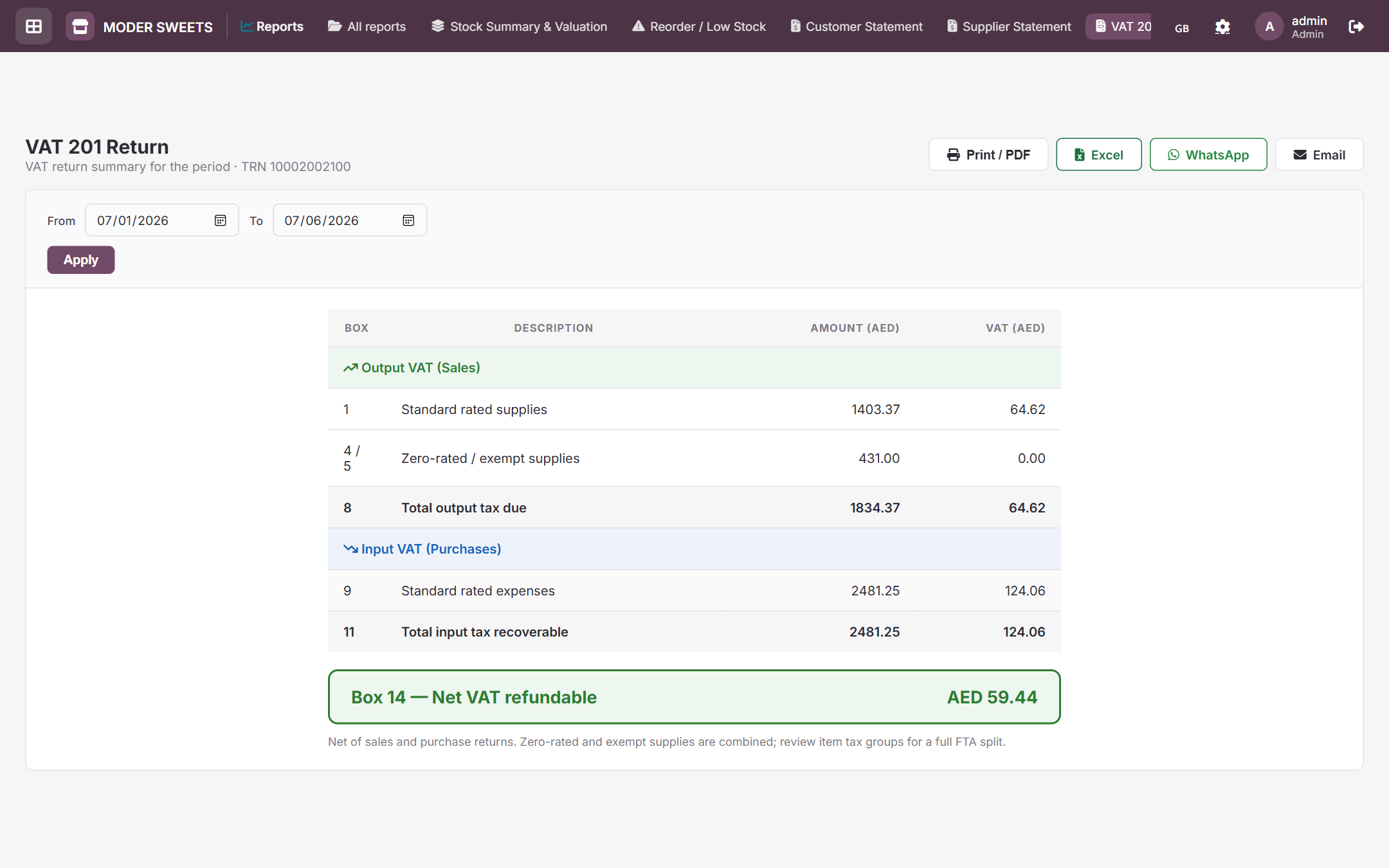This screenshot has height=868, width=1389.
Task: Click the logout icon
Action: pos(1356,26)
